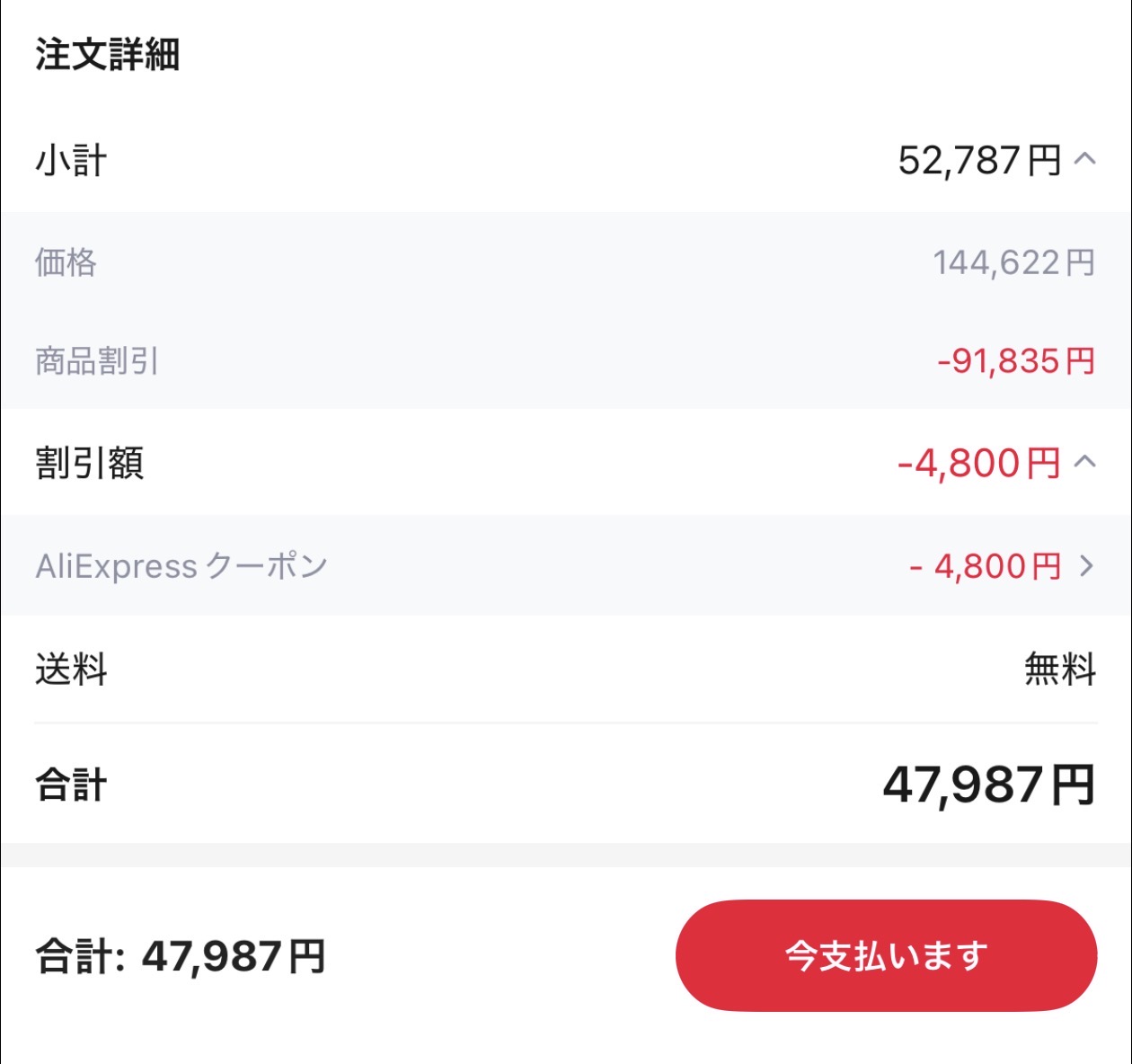Screen dimensions: 1132x1064
Task: Select the 送料 shipping row
Action: click(x=70, y=669)
